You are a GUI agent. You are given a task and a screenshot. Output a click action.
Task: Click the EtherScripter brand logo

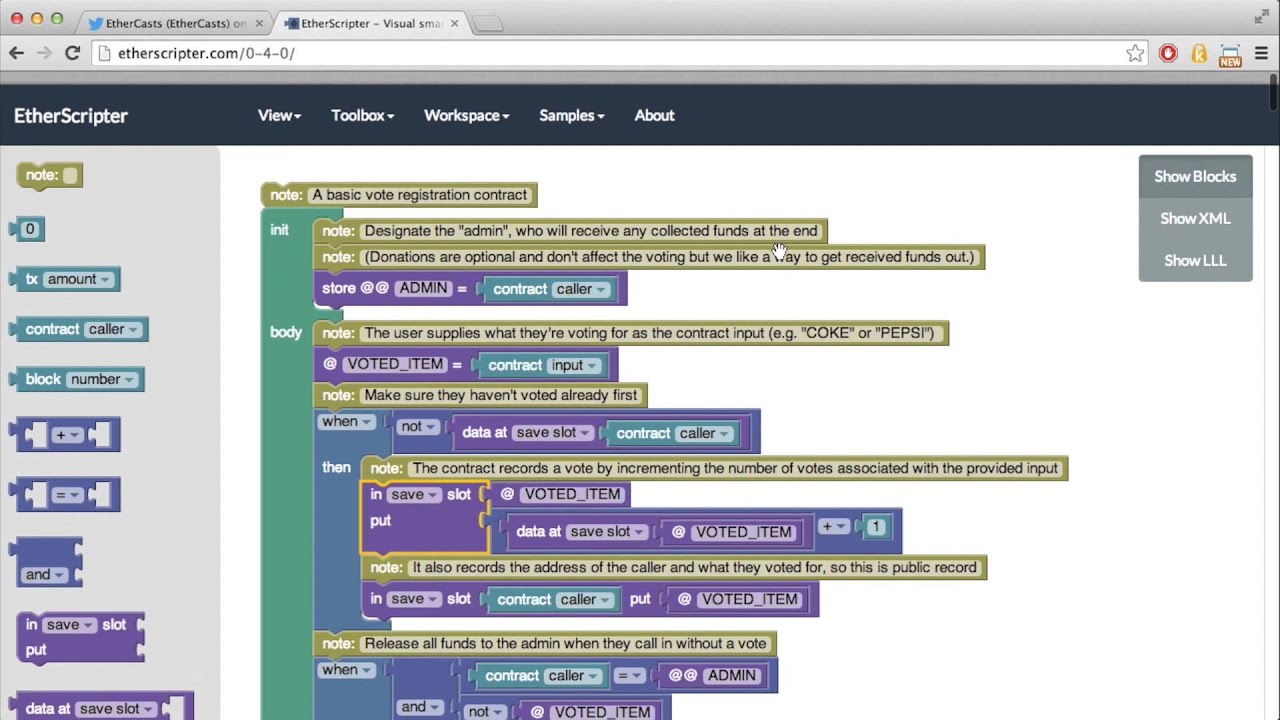[71, 115]
